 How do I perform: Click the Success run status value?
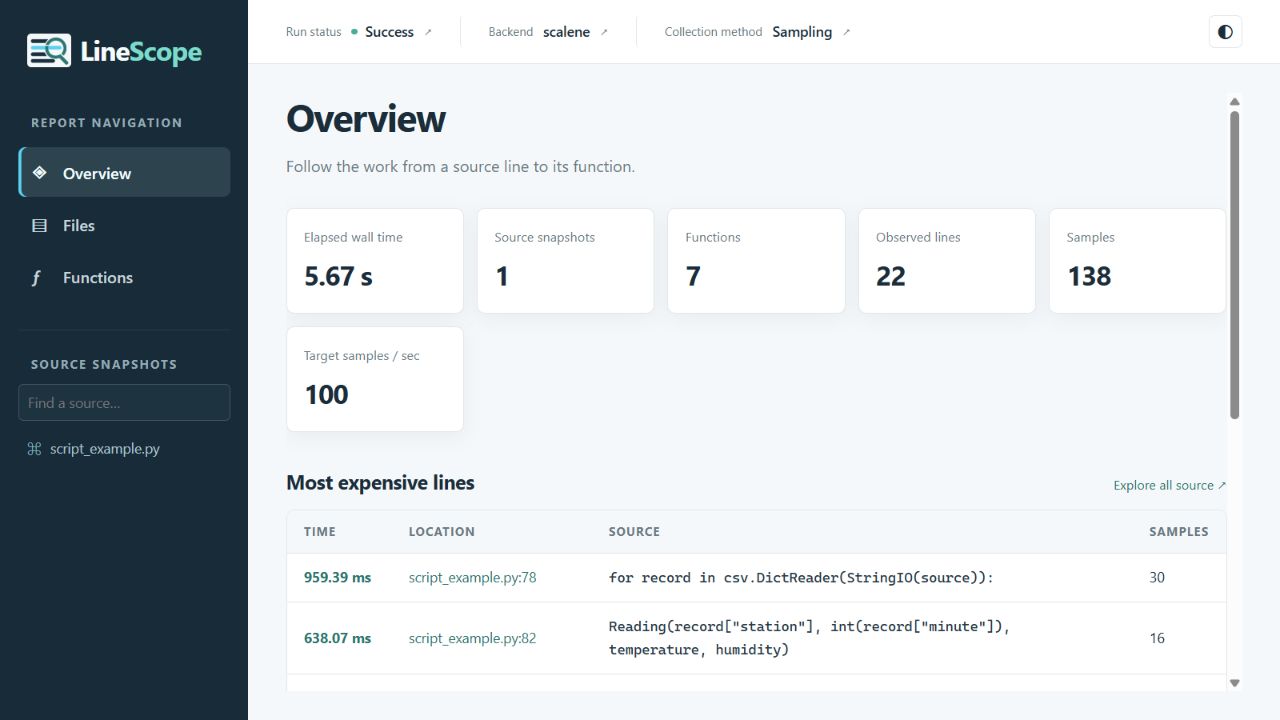pos(389,32)
